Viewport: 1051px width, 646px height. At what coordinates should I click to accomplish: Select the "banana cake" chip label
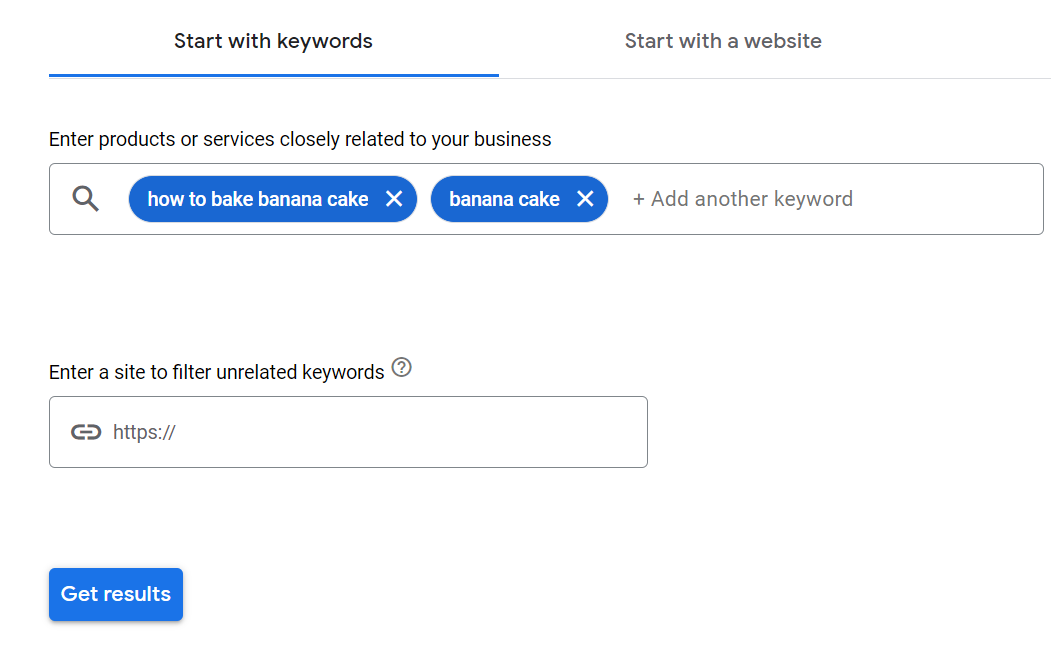pyautogui.click(x=504, y=199)
